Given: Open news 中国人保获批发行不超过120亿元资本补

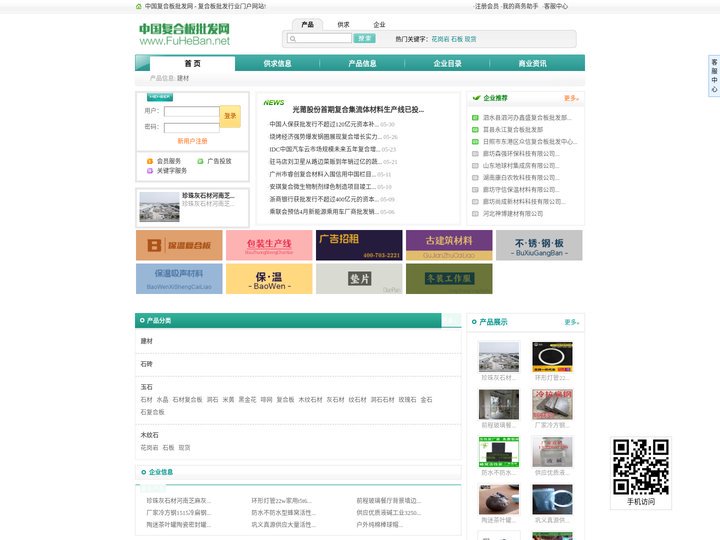Looking at the screenshot, I should 324,124.
